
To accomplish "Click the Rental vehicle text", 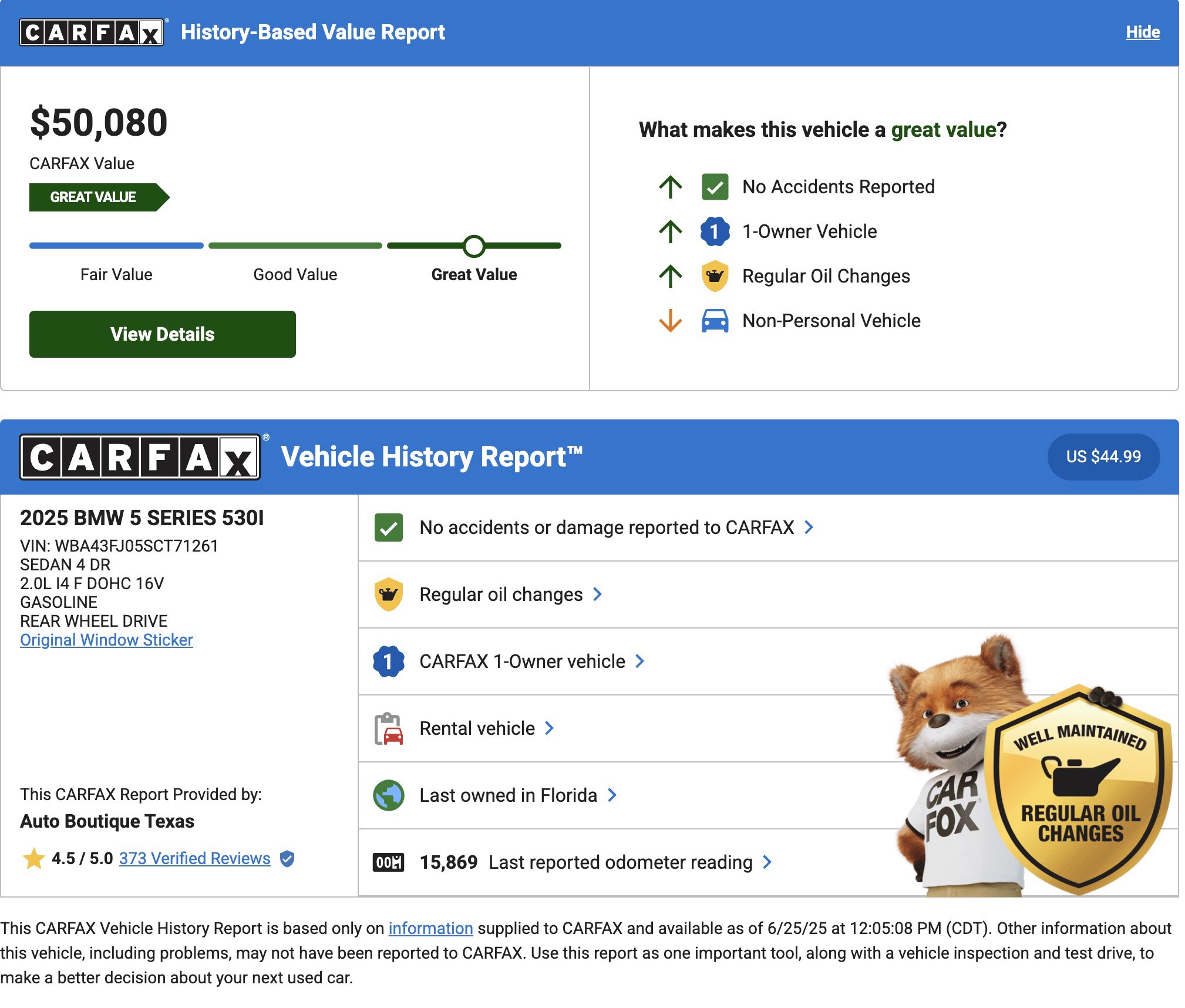I will point(477,728).
